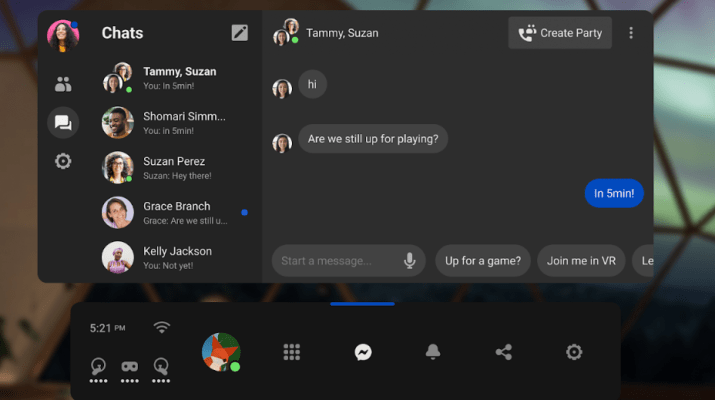This screenshot has height=400, width=715.
Task: Open the Kelly Jackson chat
Action: 176,258
